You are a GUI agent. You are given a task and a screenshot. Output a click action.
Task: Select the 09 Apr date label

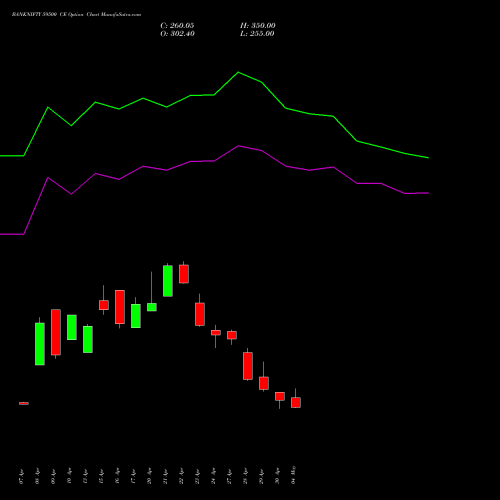point(54,477)
